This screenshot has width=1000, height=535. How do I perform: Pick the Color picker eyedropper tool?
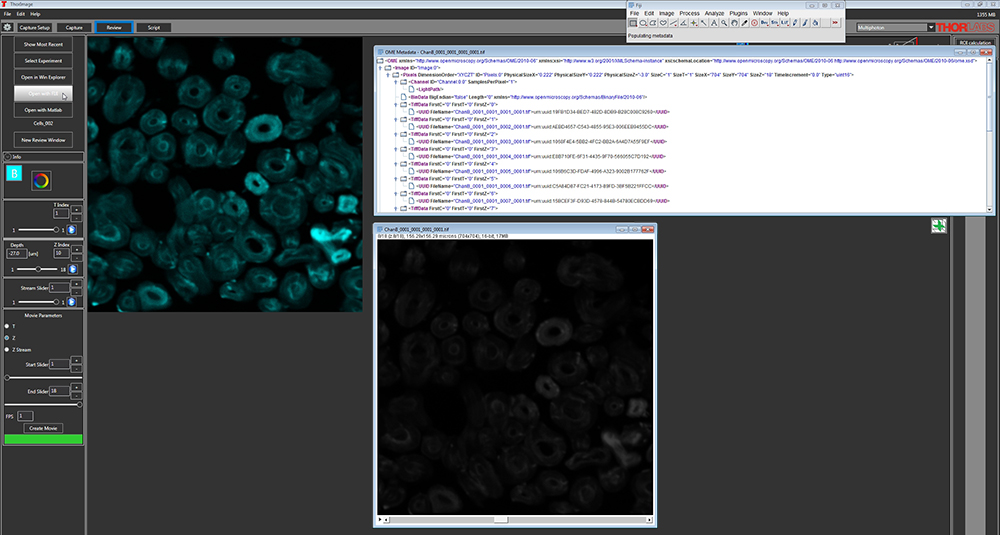tap(746, 22)
